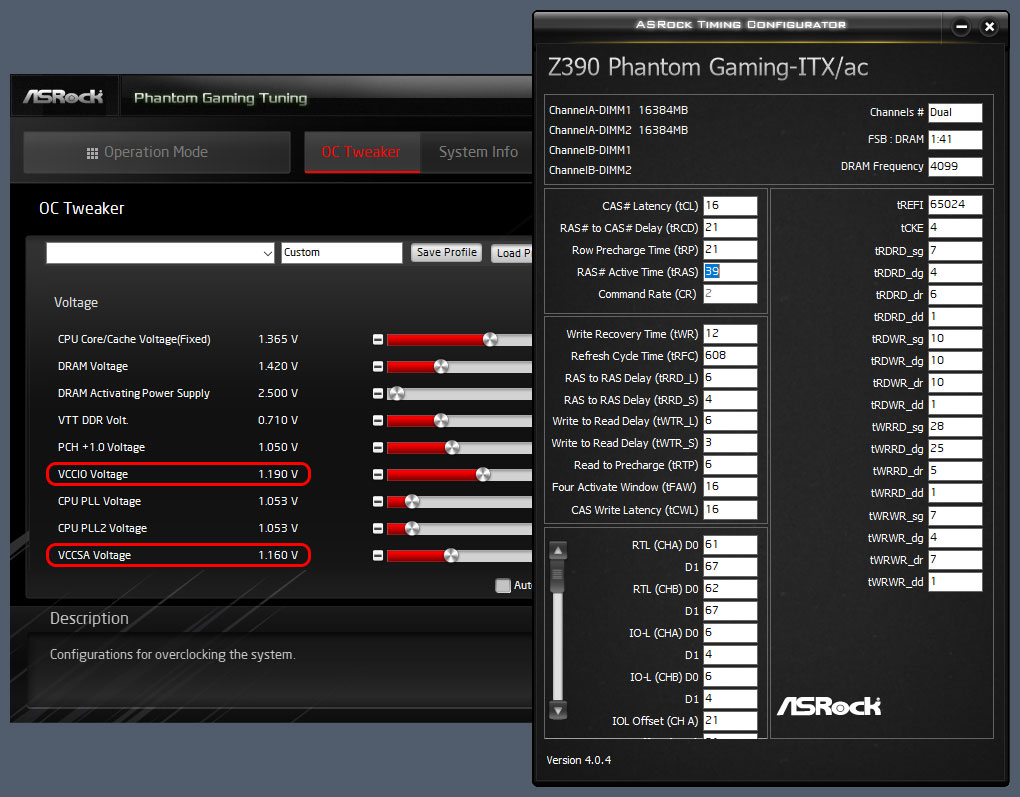Screen dimensions: 1020x797
Task: Click the Custom profile name field
Action: click(x=342, y=252)
